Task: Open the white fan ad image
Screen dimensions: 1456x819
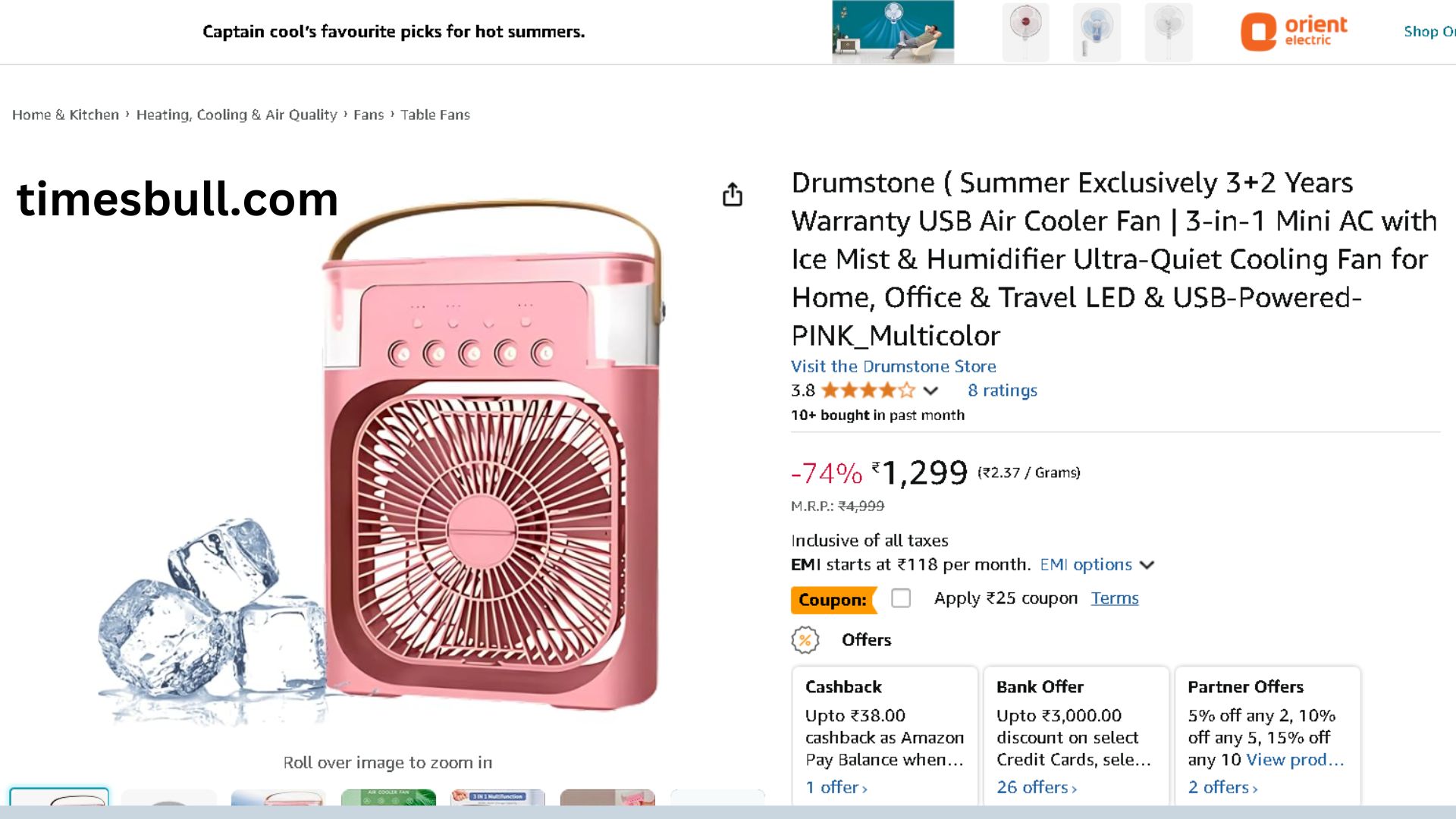Action: (x=1168, y=32)
